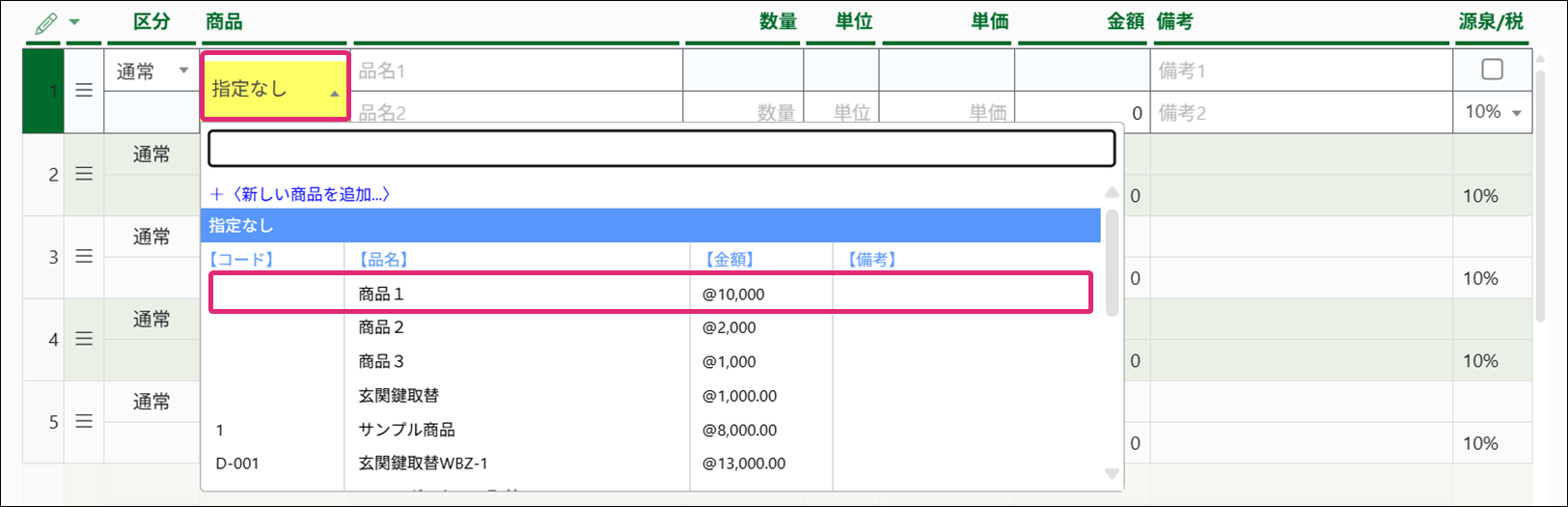
Task: Click row 1 hamburger drag handle
Action: [84, 91]
